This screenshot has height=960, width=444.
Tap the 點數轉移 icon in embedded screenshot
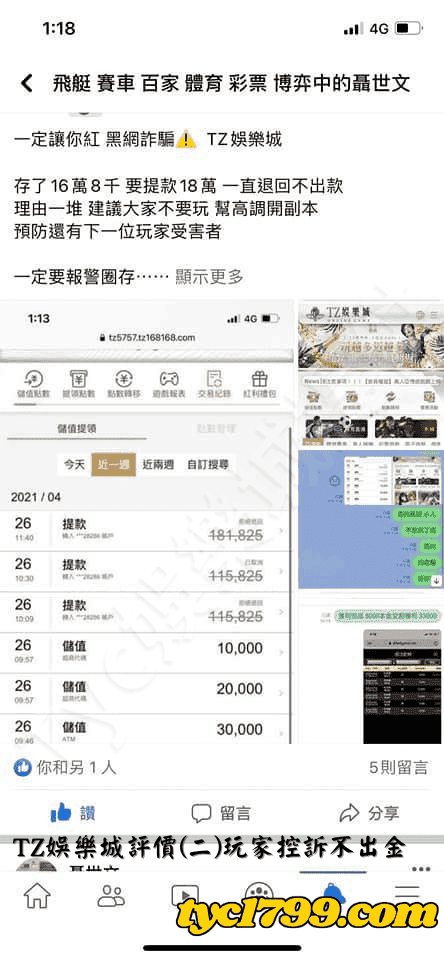(x=124, y=384)
